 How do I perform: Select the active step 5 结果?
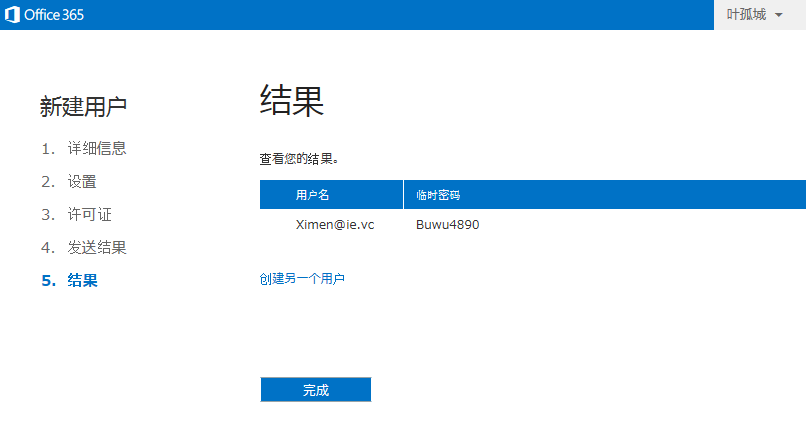coord(82,281)
